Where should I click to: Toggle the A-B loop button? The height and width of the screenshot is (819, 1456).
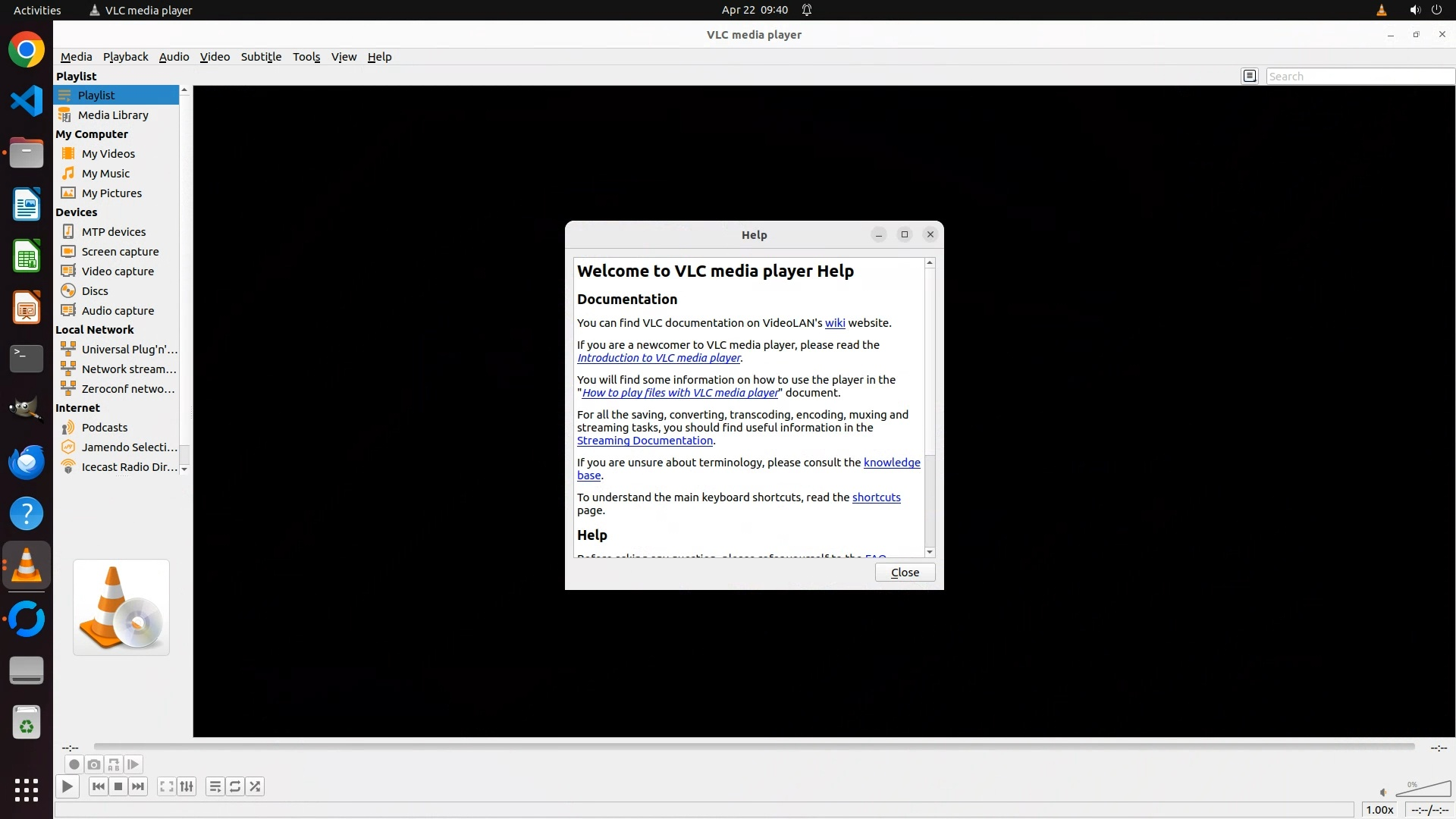pos(114,764)
